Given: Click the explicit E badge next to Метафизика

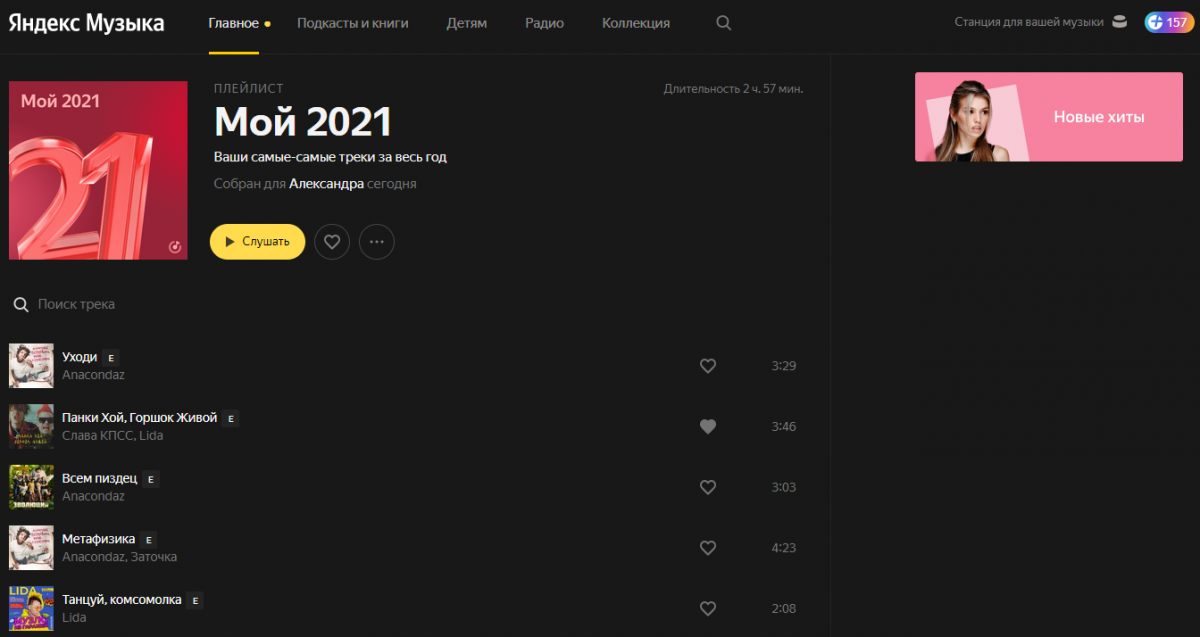Looking at the screenshot, I should pos(149,540).
